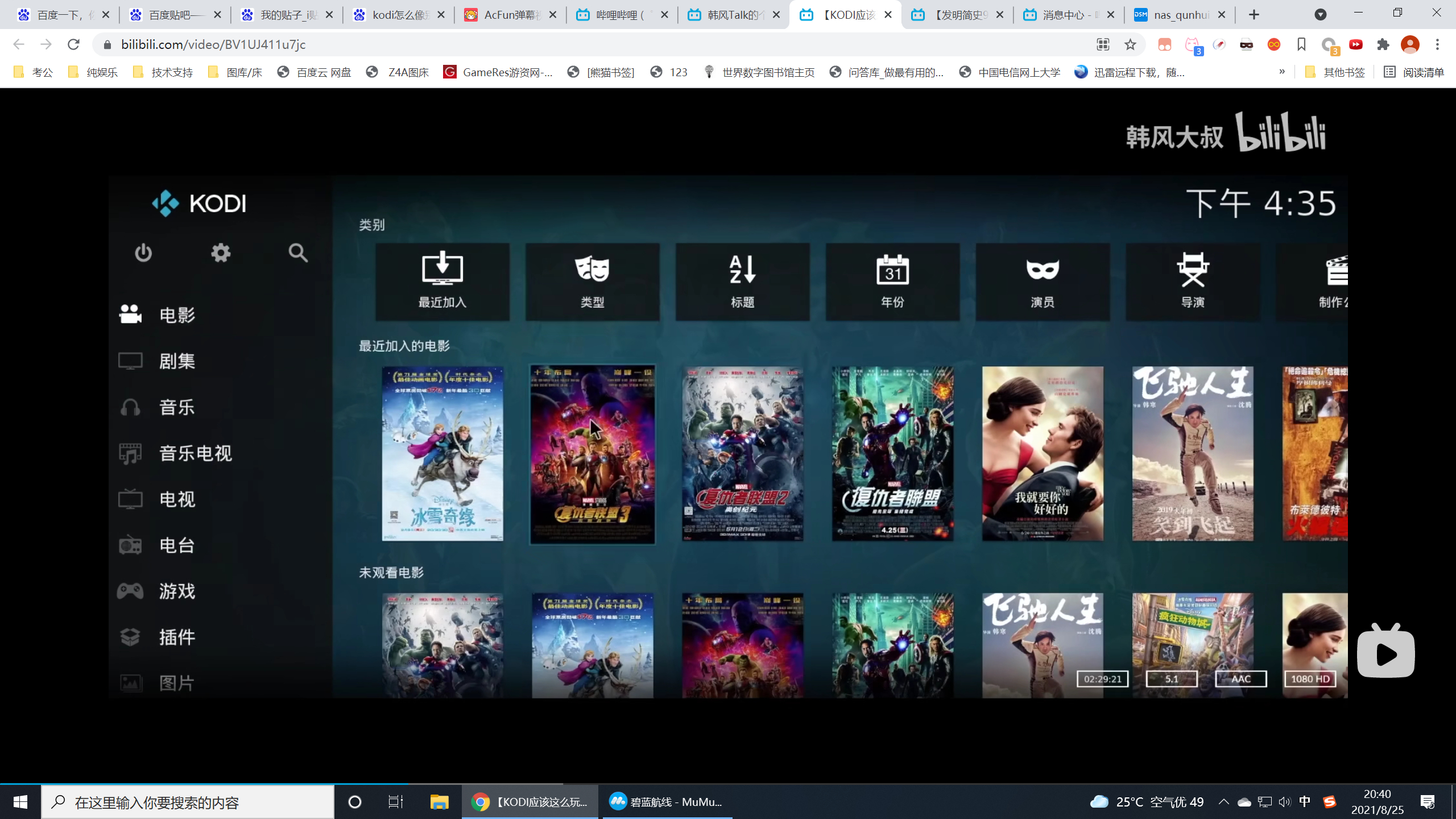Open Kodi settings gear icon
The image size is (1456, 819).
click(x=221, y=253)
